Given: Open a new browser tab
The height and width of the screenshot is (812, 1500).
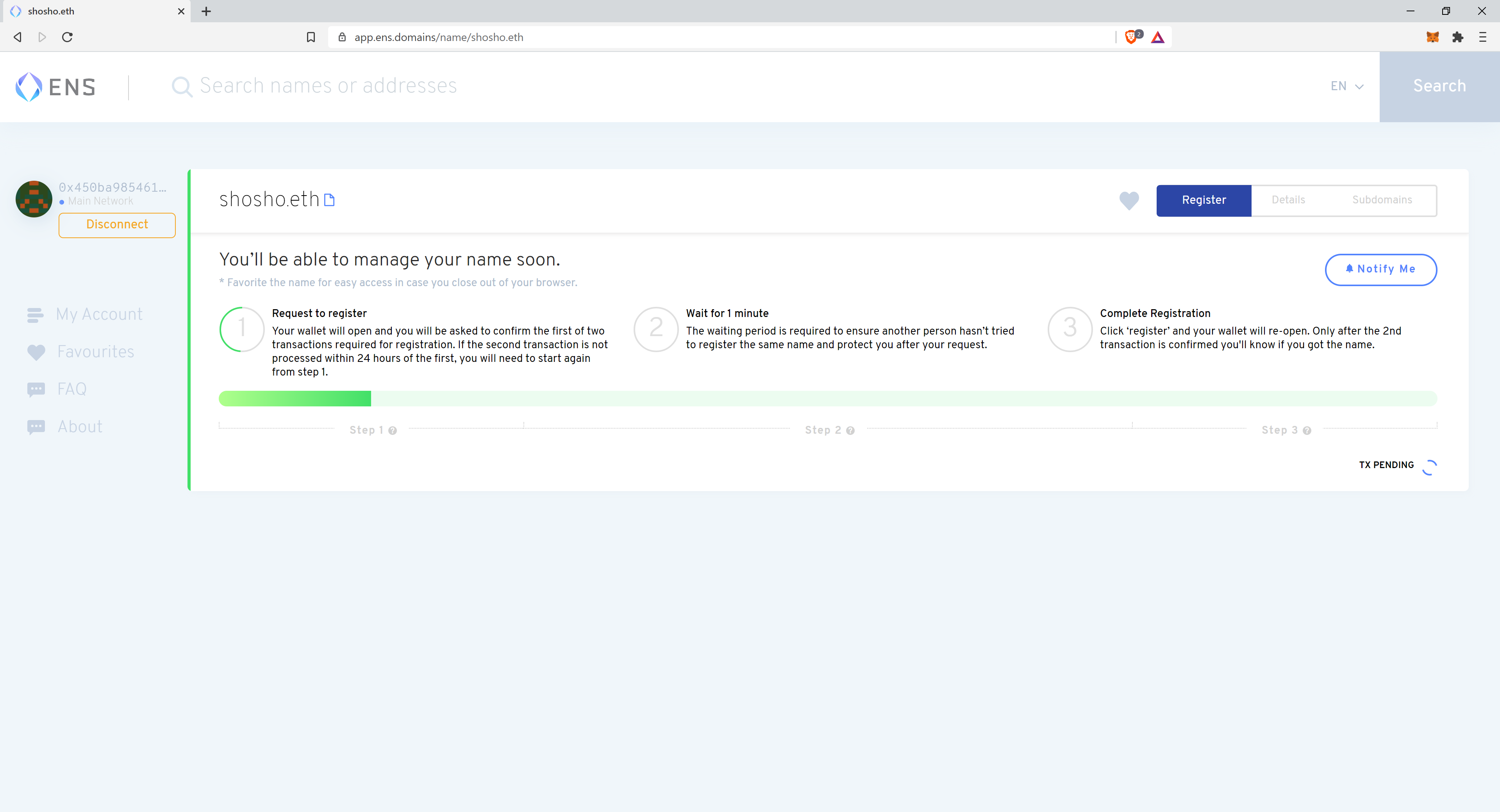Looking at the screenshot, I should (x=206, y=11).
